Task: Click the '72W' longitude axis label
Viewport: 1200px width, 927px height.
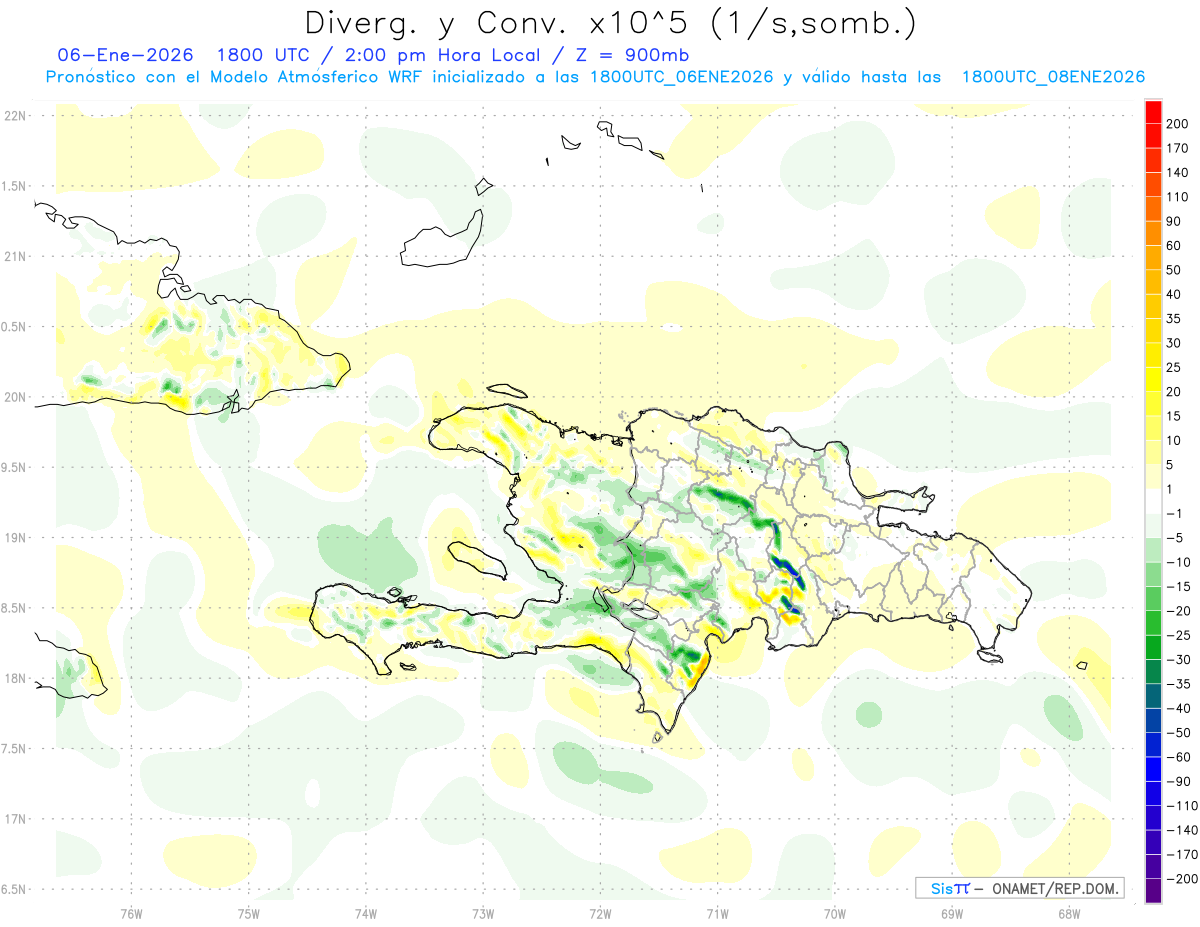Action: tap(600, 914)
